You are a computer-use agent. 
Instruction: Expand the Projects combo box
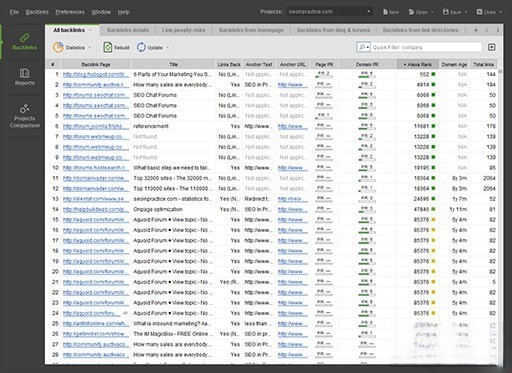[x=368, y=12]
